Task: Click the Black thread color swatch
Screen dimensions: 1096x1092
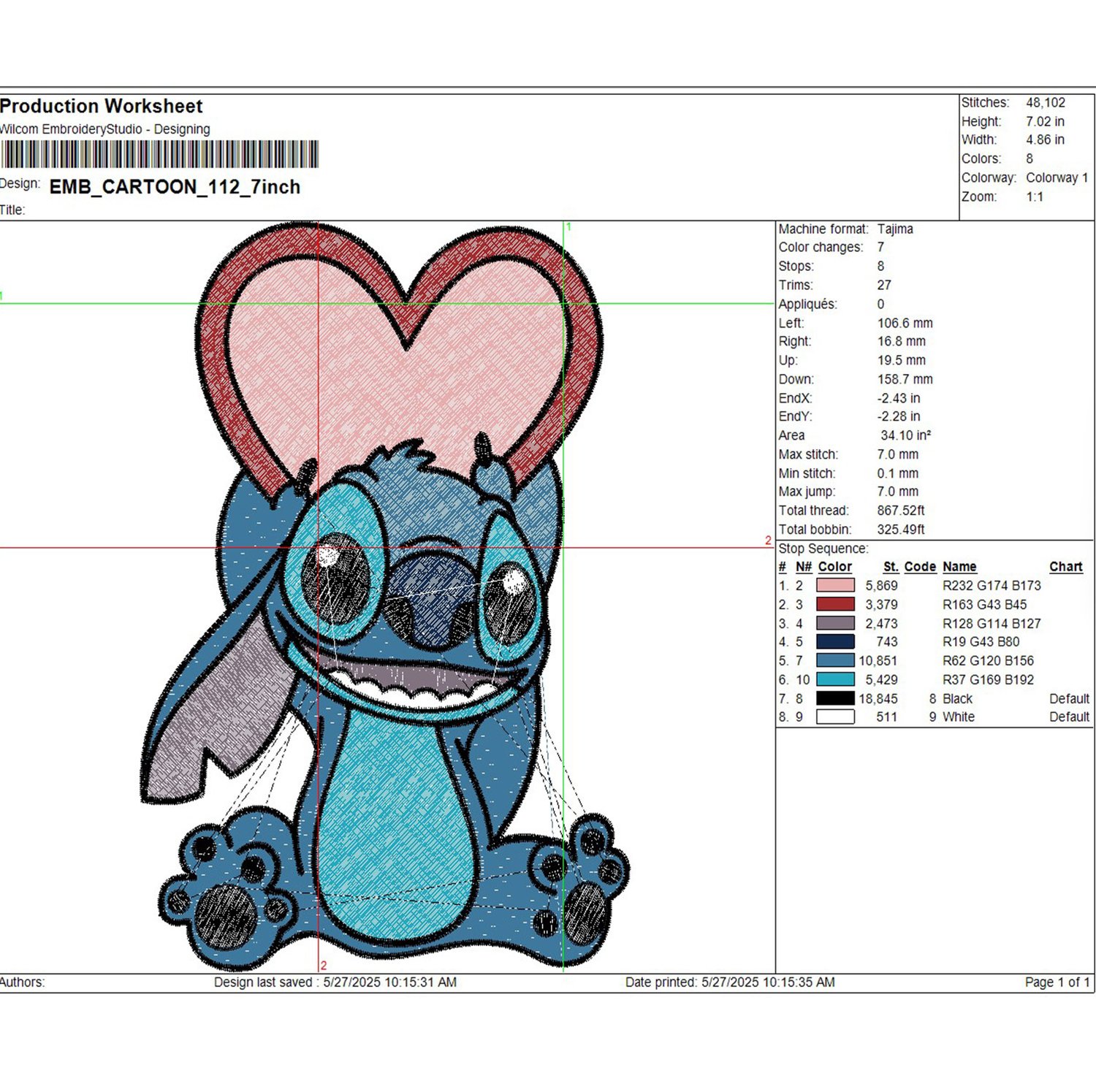Action: [835, 698]
